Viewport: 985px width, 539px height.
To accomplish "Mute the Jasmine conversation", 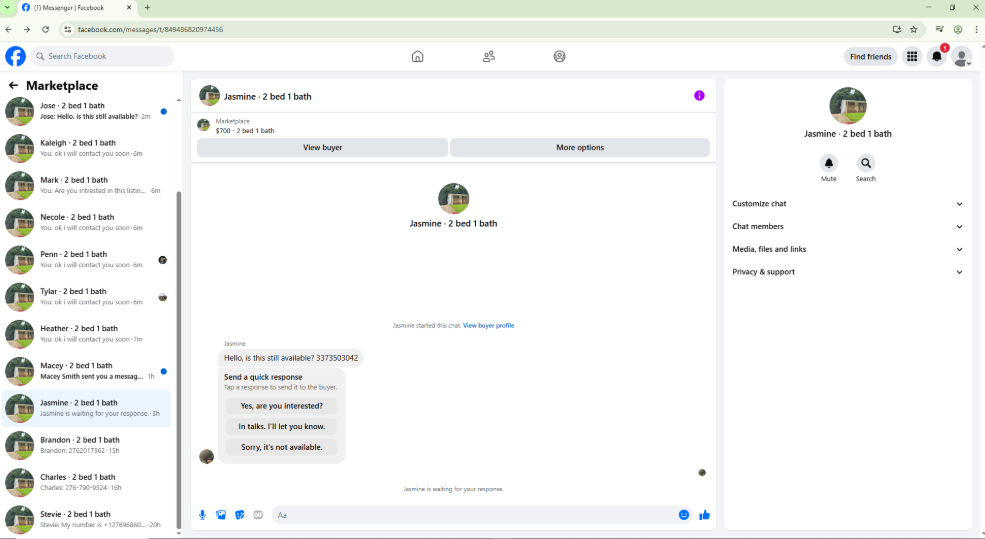I will pyautogui.click(x=829, y=163).
